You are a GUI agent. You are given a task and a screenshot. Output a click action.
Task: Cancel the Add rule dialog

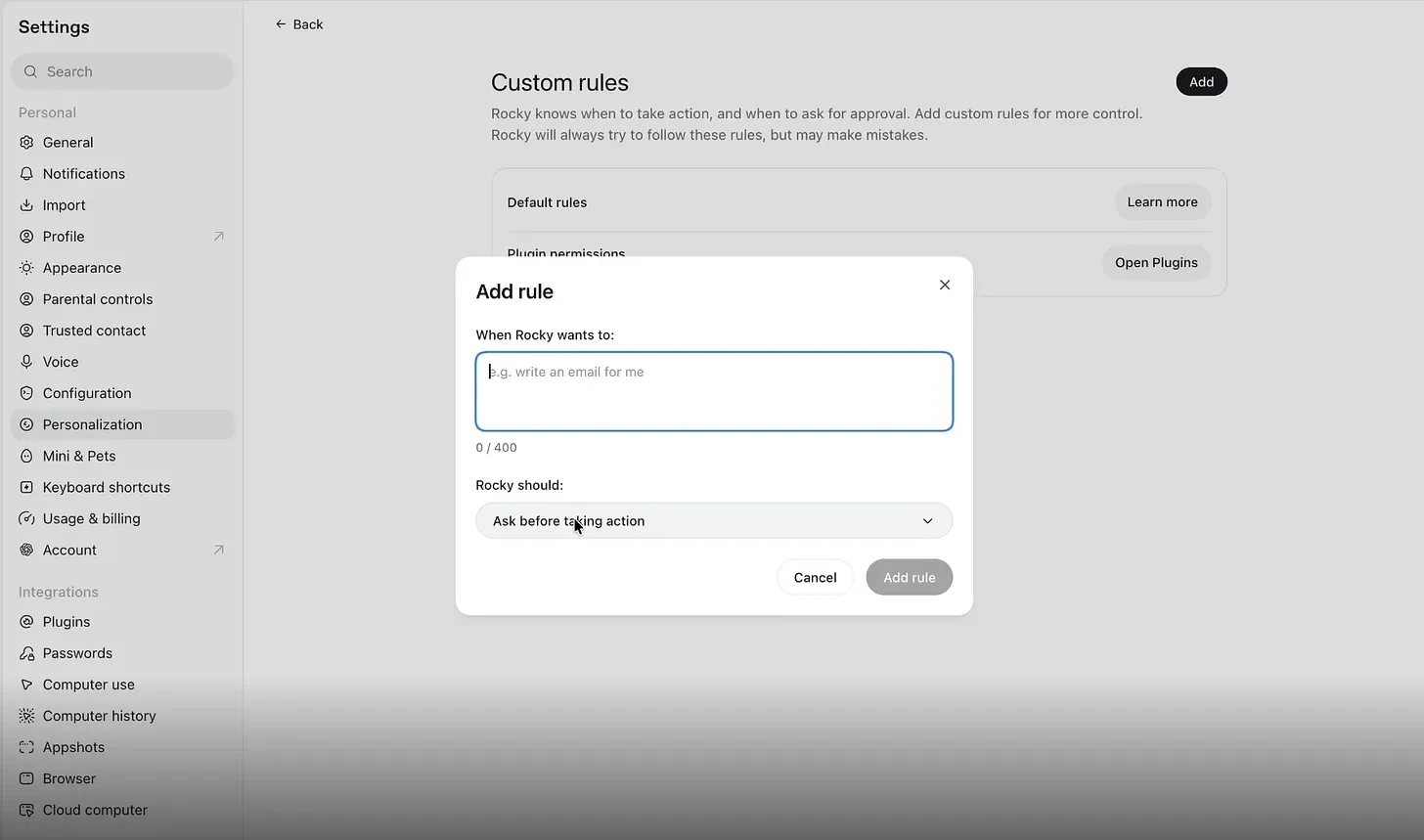click(x=815, y=577)
